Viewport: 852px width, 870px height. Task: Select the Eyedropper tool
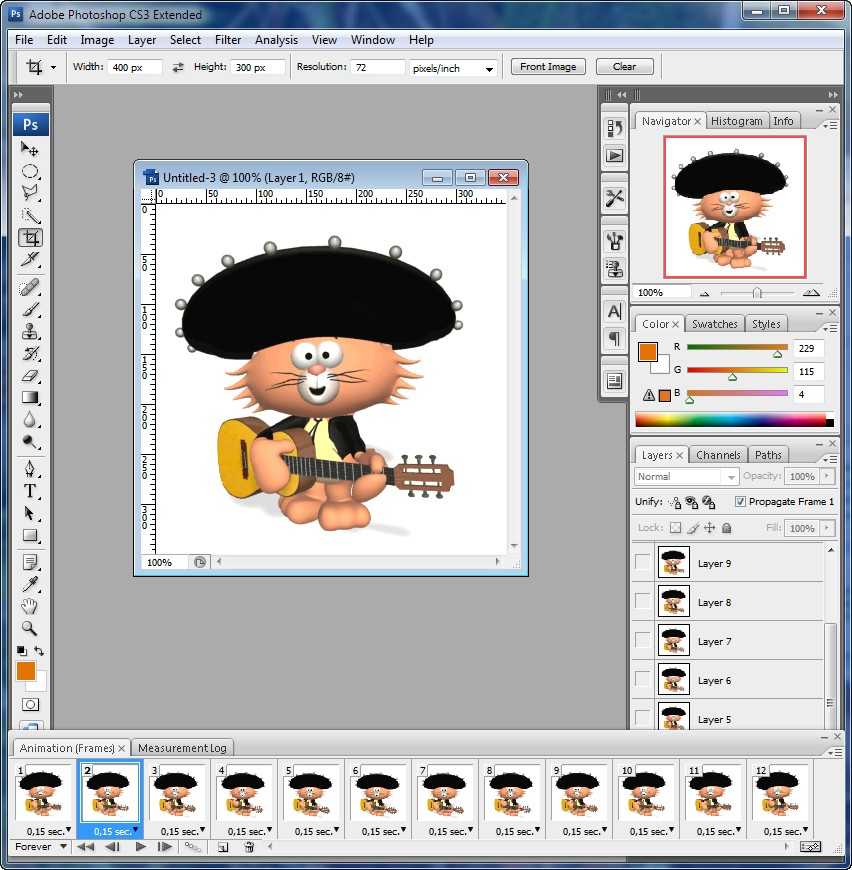point(30,584)
